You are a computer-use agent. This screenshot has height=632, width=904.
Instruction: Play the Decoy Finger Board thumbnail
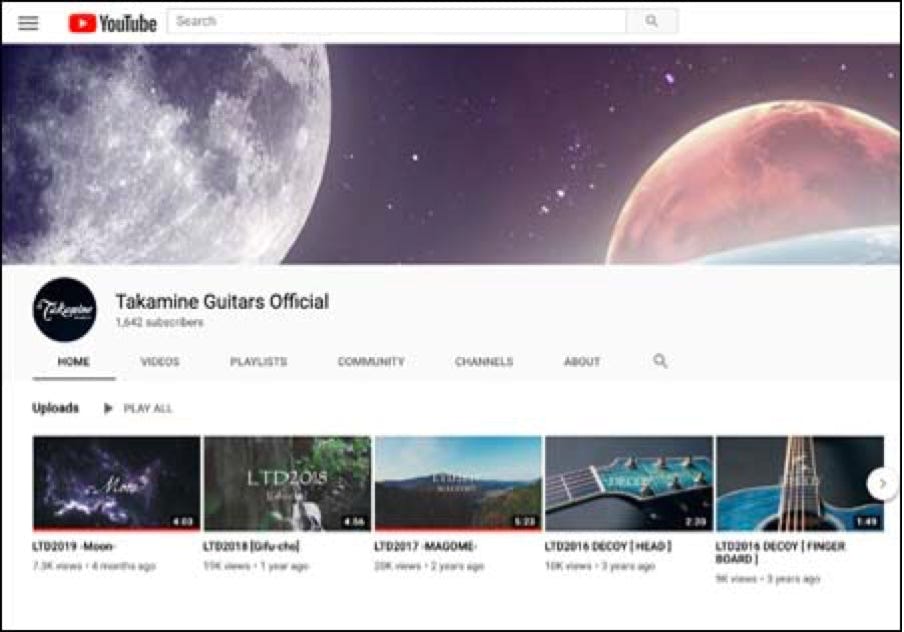coord(800,483)
